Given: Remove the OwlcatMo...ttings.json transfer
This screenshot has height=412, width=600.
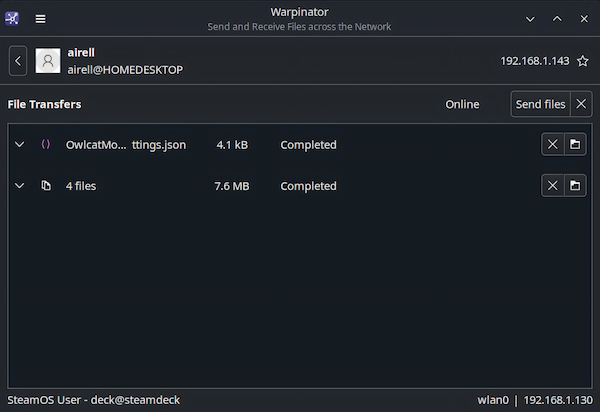Looking at the screenshot, I should pyautogui.click(x=552, y=145).
